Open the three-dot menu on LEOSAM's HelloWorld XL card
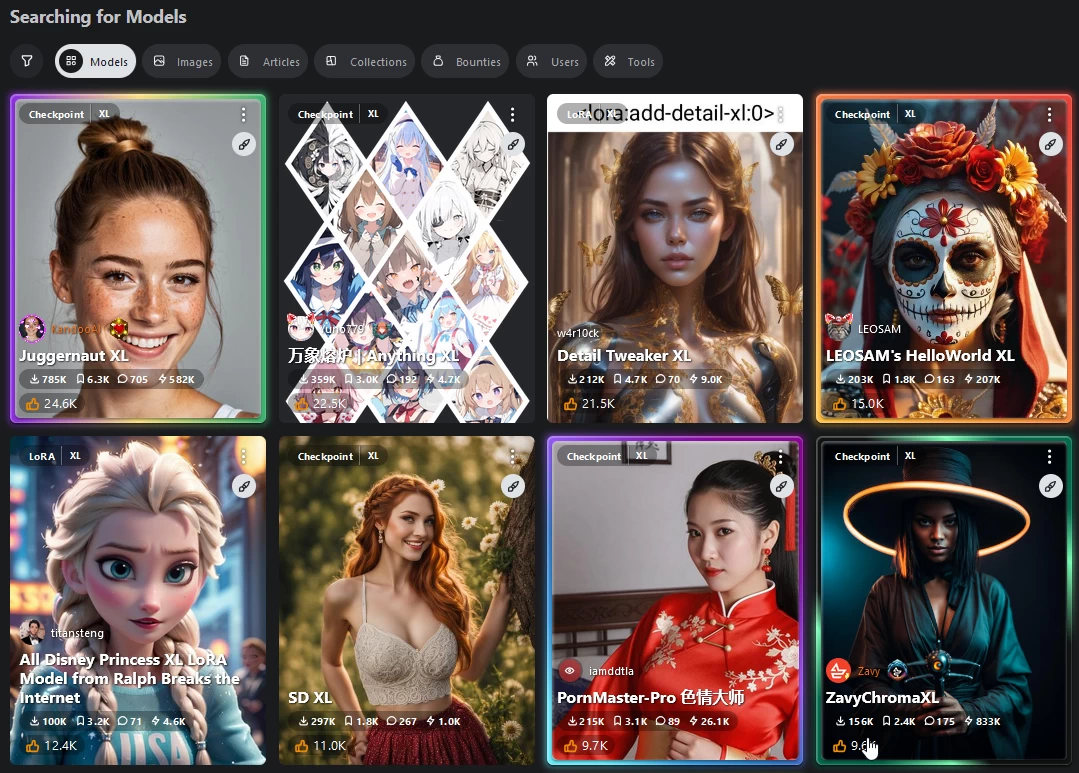The height and width of the screenshot is (773, 1079). [1049, 114]
